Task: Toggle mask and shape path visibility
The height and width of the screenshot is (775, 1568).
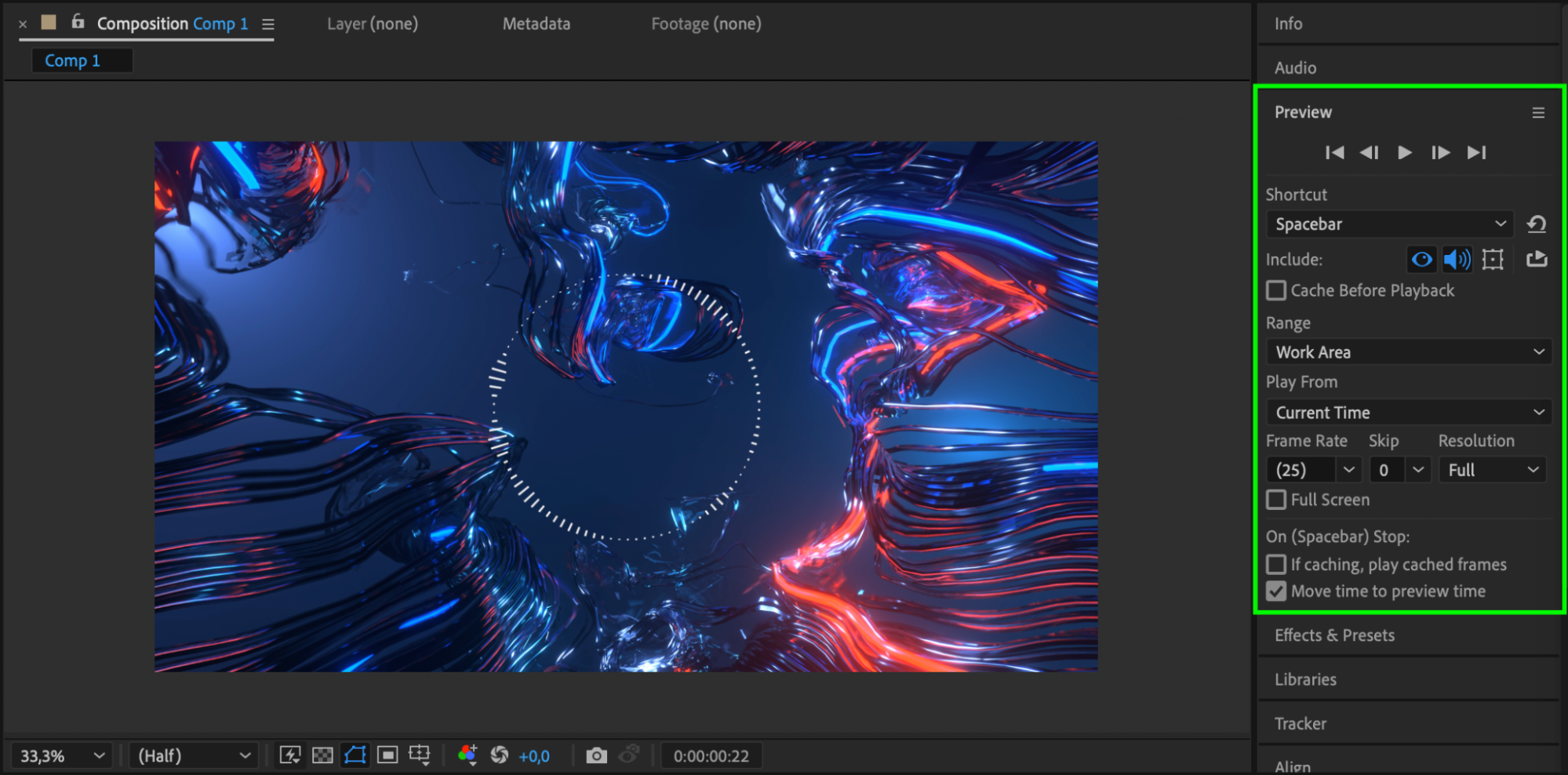Action: coord(355,755)
